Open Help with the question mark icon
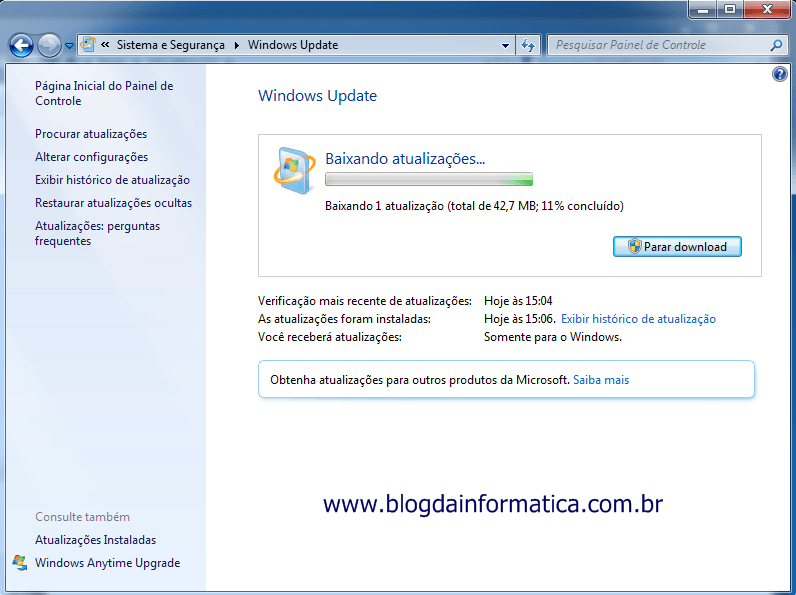Image resolution: width=796 pixels, height=595 pixels. [780, 74]
